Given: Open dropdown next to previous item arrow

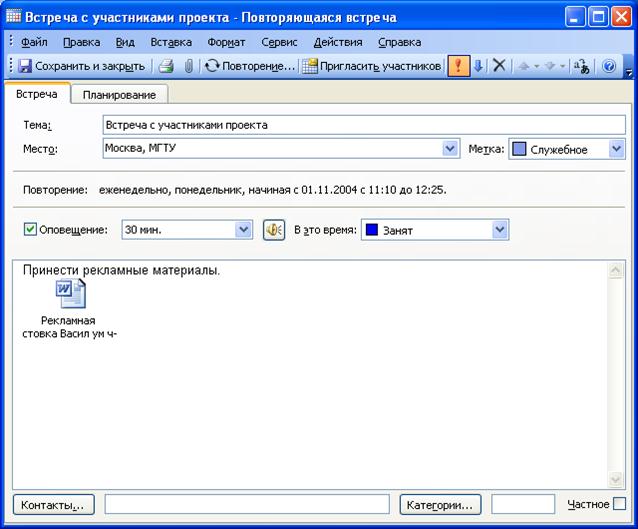Looking at the screenshot, I should coord(537,66).
